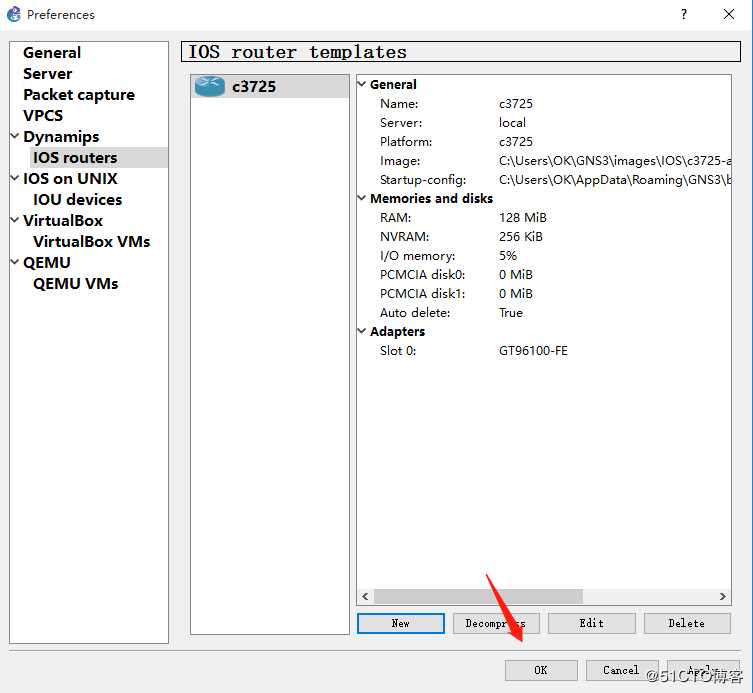Click the Slot 0 value GT96100-FE
The image size is (753, 693).
[533, 351]
